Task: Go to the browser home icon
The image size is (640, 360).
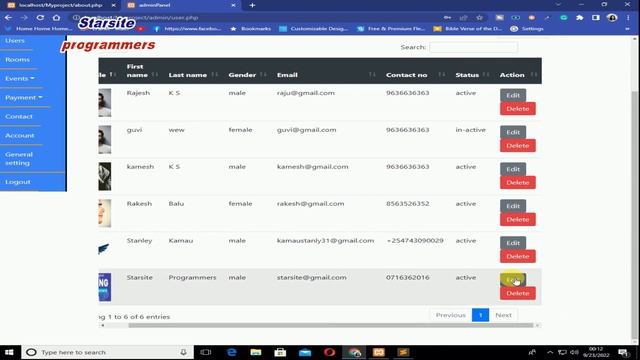Action: [x=56, y=18]
